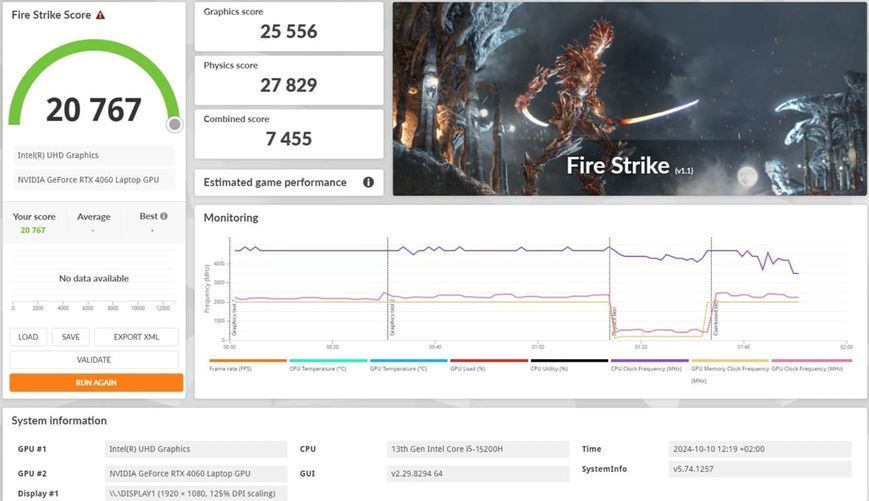Toggle GPU Clock Frequency legend swatch
Screen dimensions: 869x501
811,361
